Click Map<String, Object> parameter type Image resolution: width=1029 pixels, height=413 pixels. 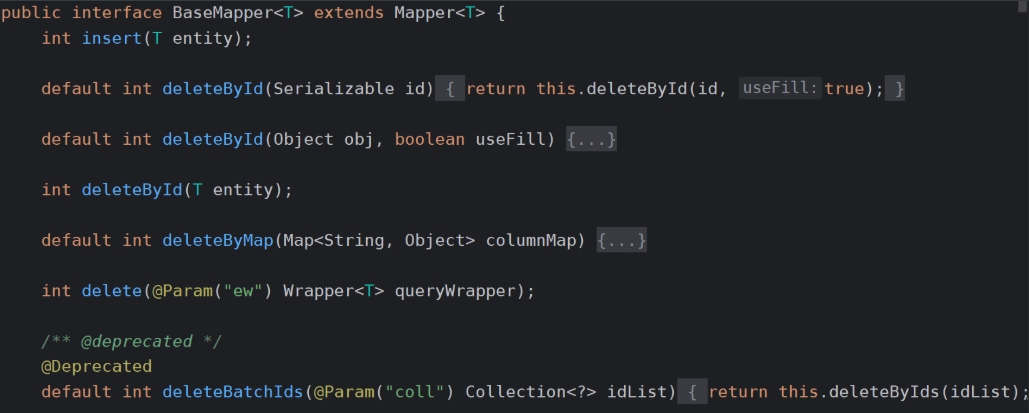pos(379,240)
